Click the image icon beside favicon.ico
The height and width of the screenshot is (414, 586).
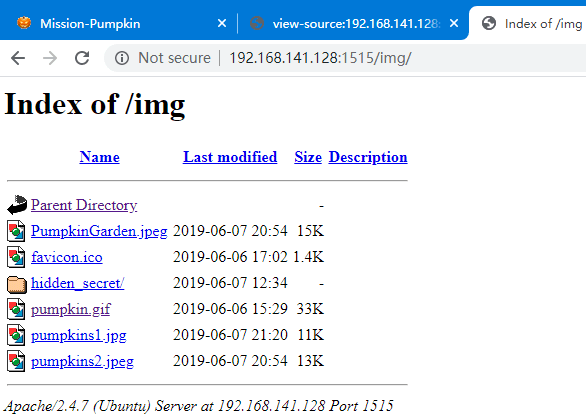pos(16,257)
